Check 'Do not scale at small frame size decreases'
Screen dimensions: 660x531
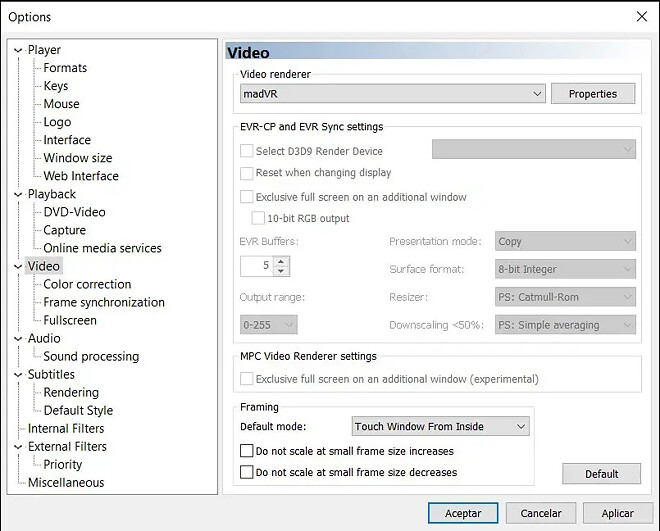(x=247, y=472)
